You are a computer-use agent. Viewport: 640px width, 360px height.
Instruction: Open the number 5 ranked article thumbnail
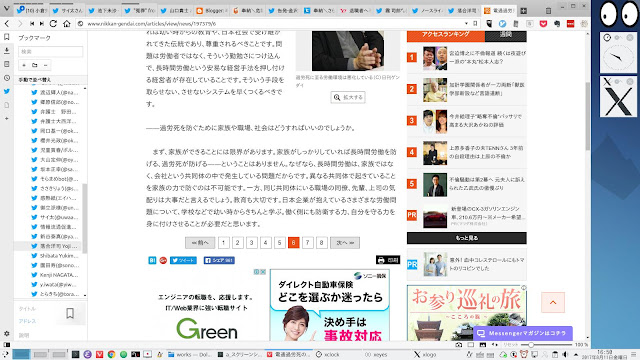click(x=435, y=184)
